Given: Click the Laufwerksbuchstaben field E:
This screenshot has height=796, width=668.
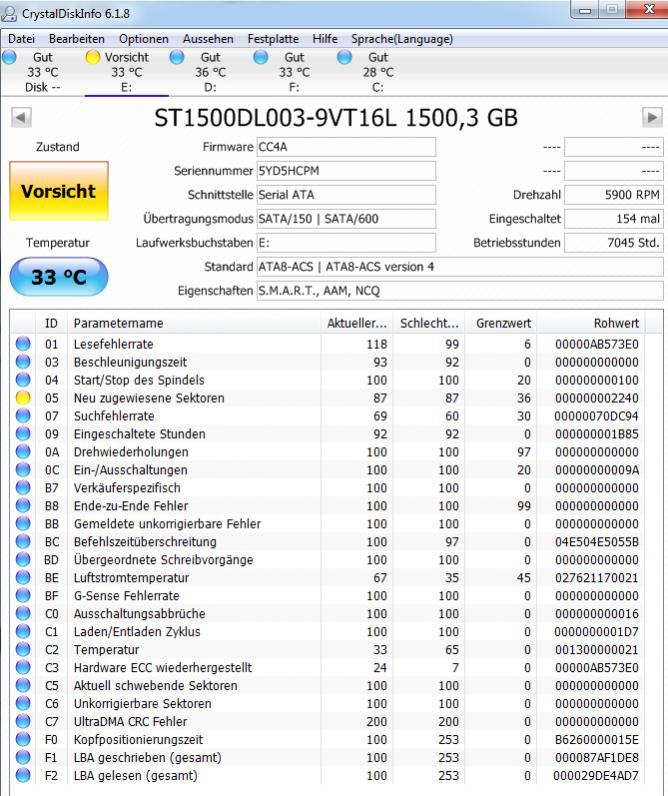Looking at the screenshot, I should (x=346, y=243).
